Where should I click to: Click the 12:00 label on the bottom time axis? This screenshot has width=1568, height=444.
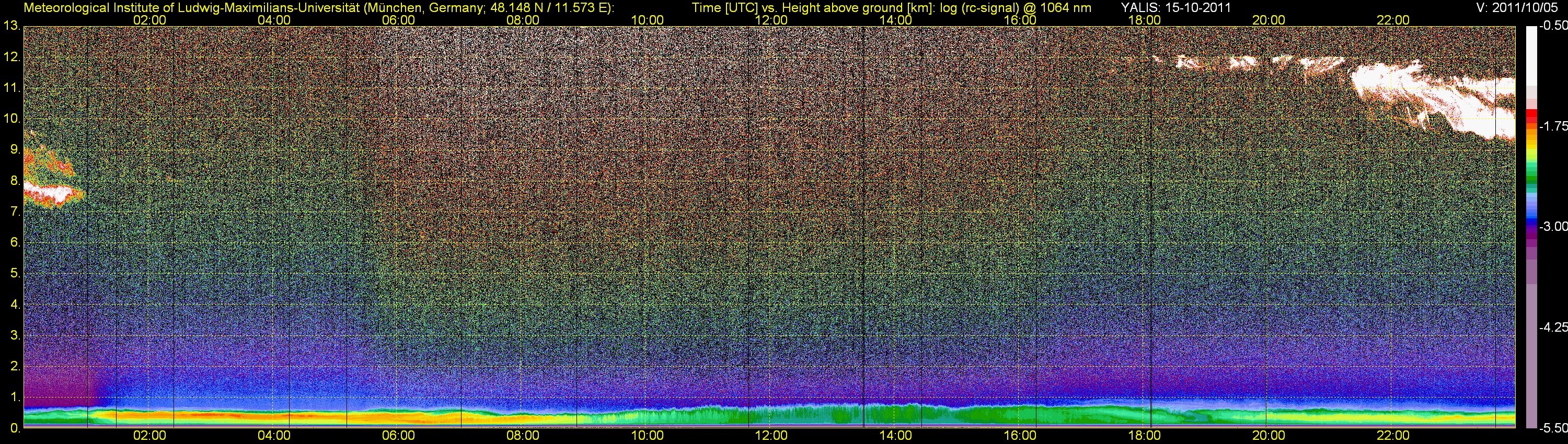[771, 436]
